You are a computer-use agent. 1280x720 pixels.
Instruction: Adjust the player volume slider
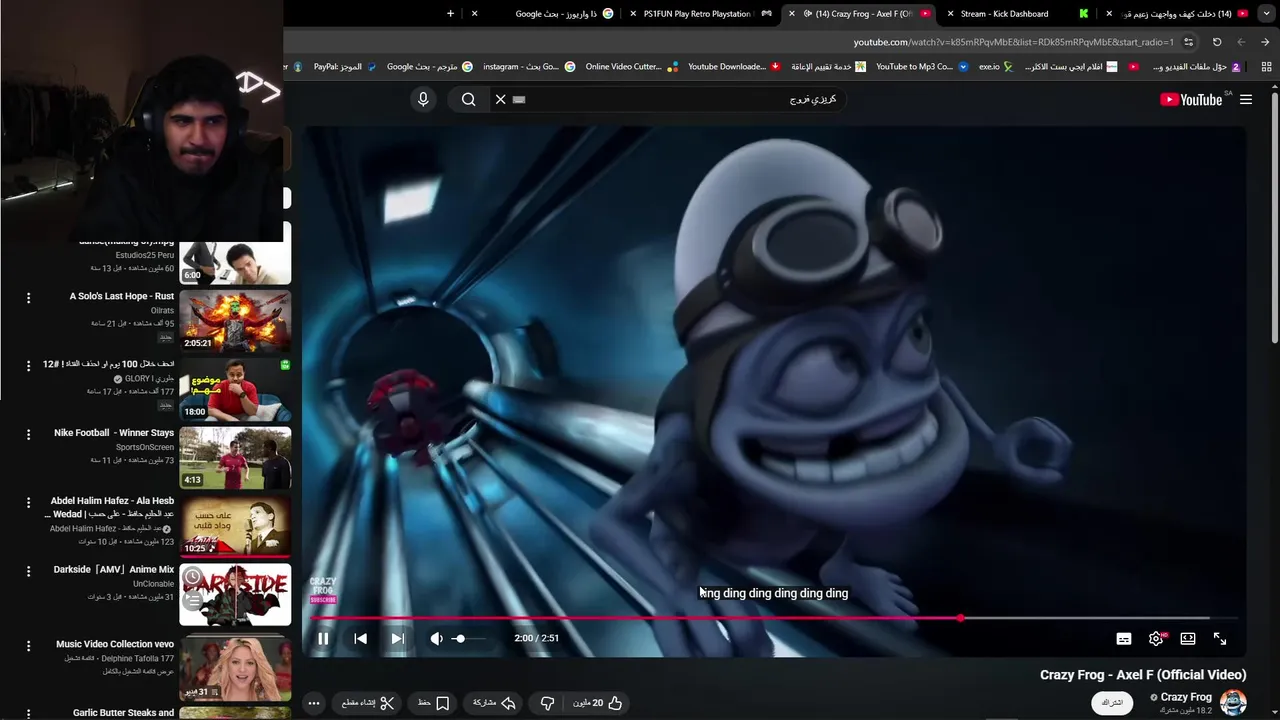471,638
